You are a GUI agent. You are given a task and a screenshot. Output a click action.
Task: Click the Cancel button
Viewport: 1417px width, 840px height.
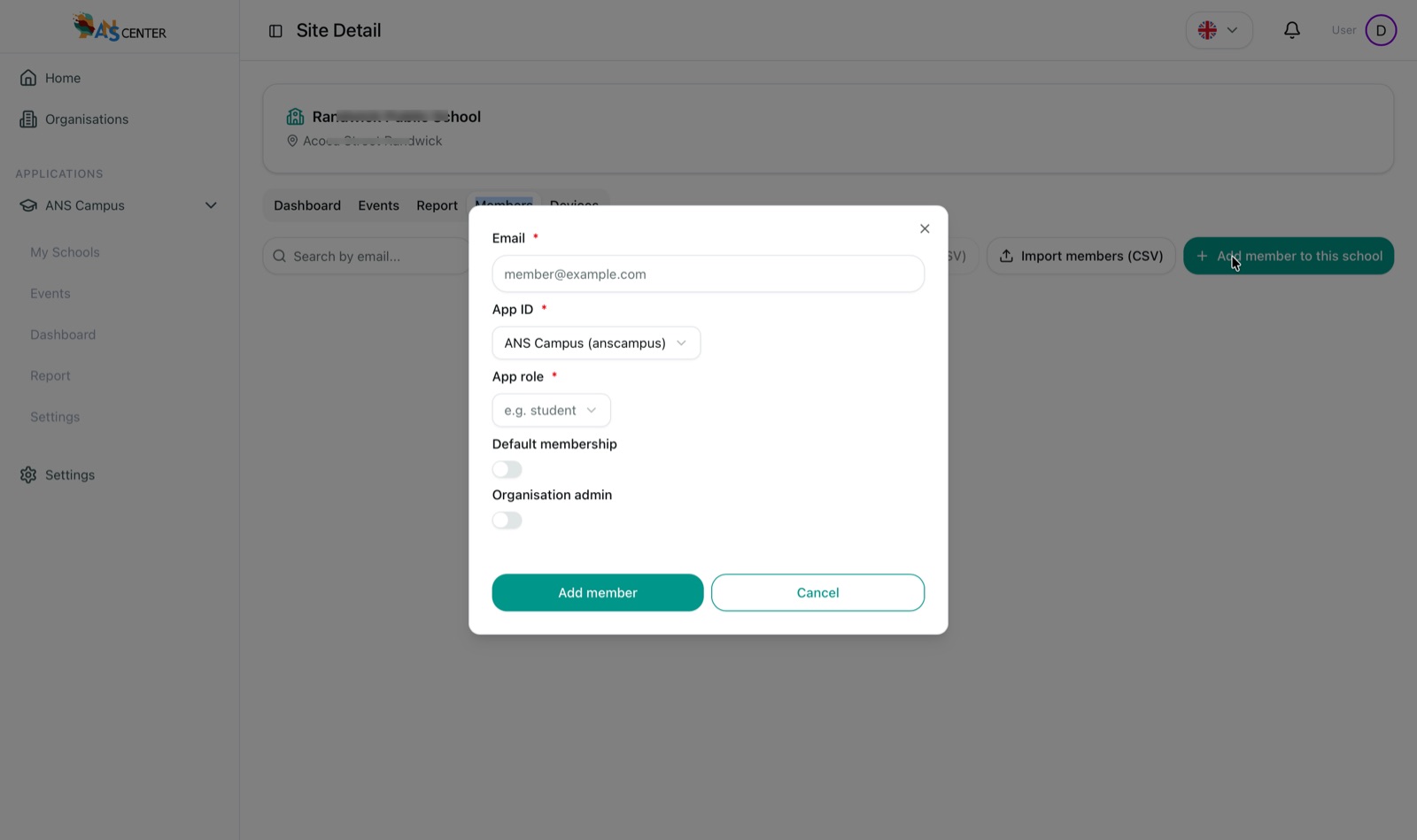(x=817, y=592)
